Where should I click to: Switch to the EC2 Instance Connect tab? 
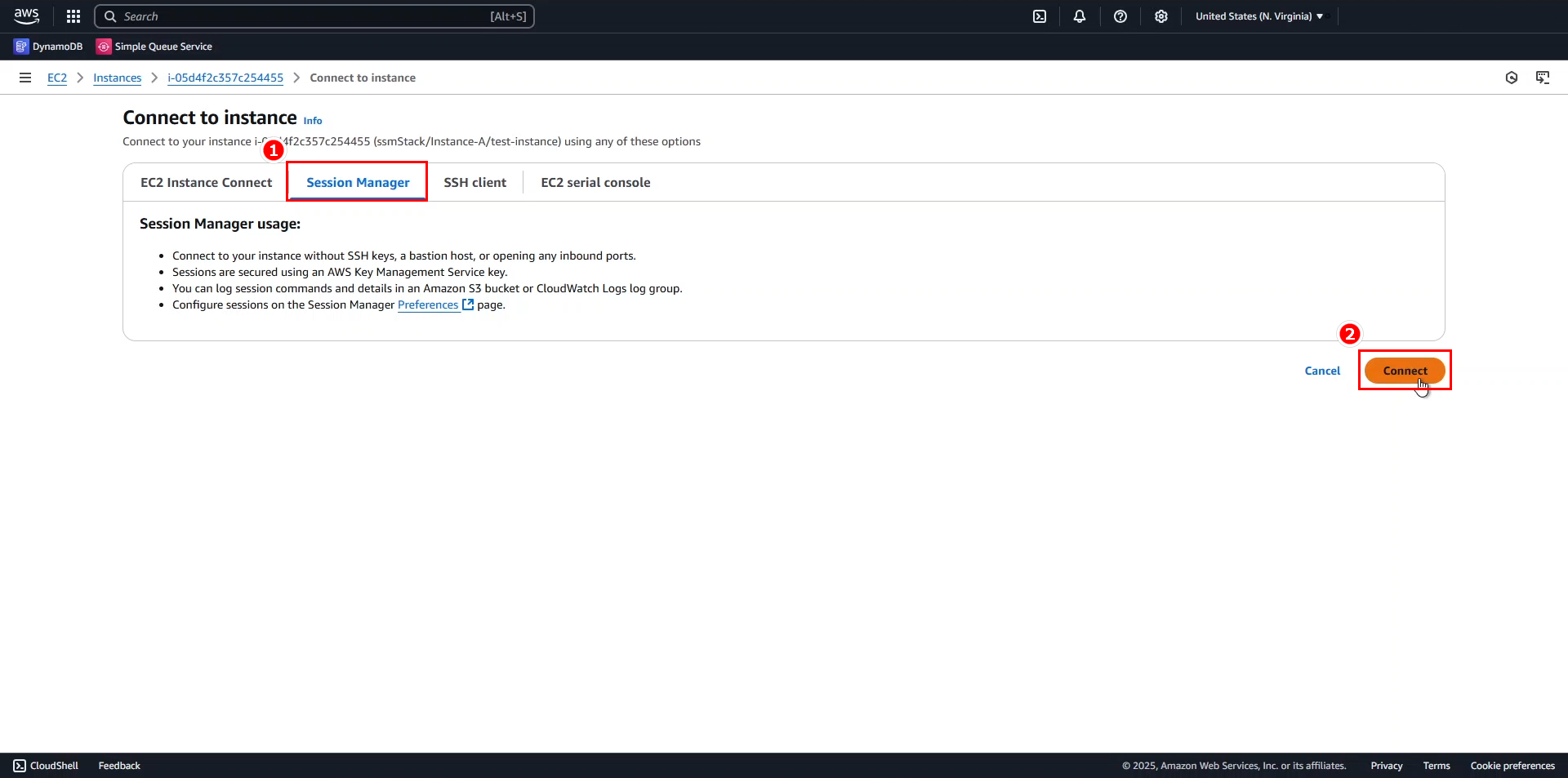[206, 183]
